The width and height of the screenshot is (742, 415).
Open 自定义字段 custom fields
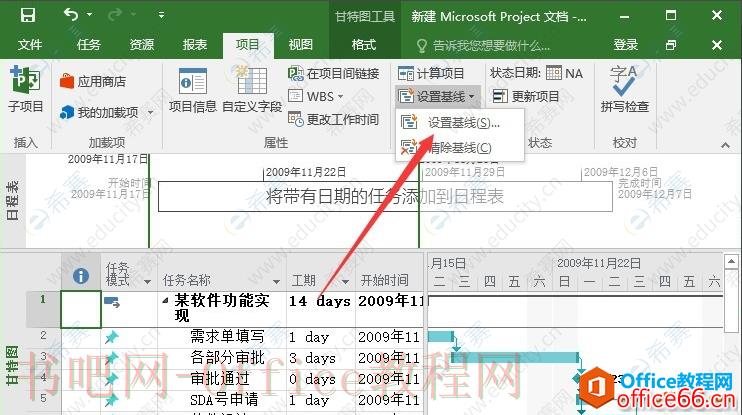pyautogui.click(x=252, y=89)
